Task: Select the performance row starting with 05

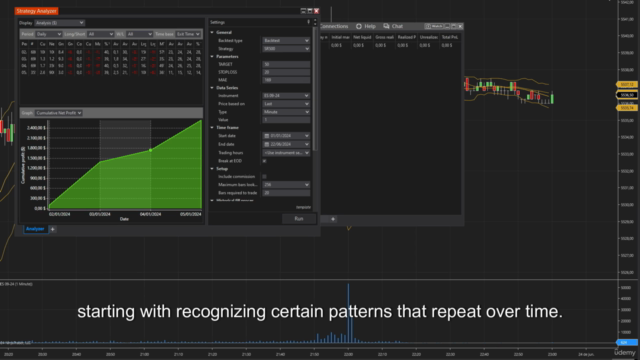Action: (111, 72)
